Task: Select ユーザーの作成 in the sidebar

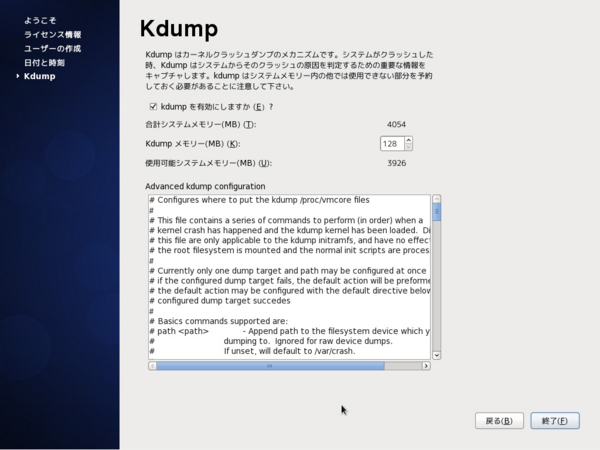Action: [52, 49]
